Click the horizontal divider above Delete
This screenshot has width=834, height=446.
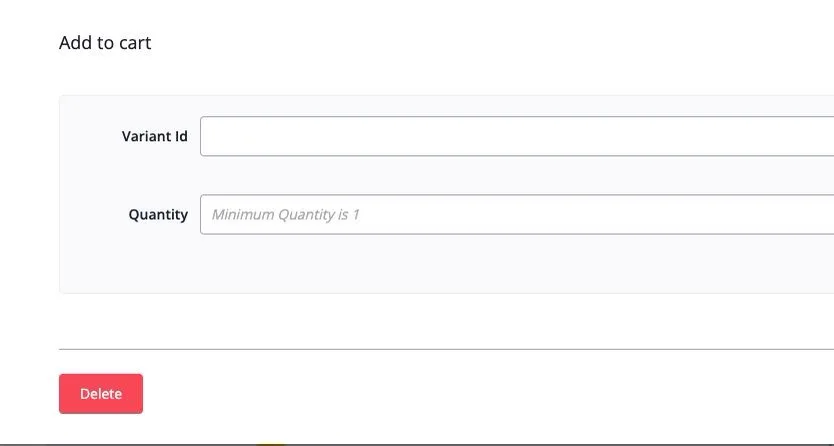(446, 349)
